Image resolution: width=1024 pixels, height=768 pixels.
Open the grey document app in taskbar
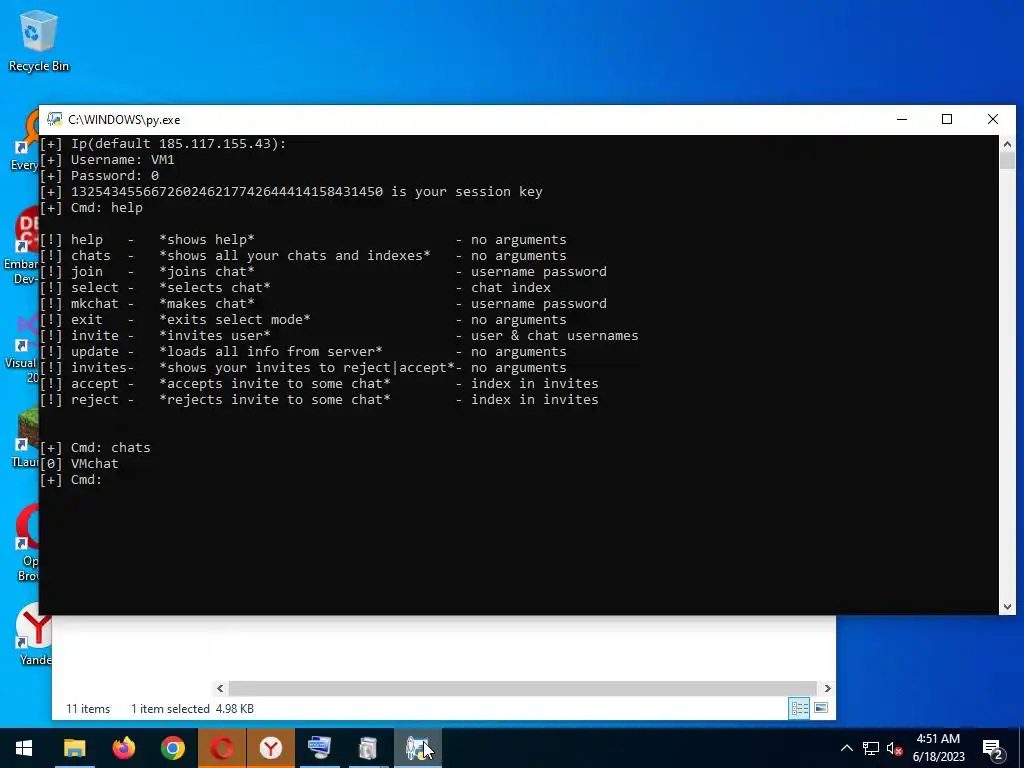point(368,748)
